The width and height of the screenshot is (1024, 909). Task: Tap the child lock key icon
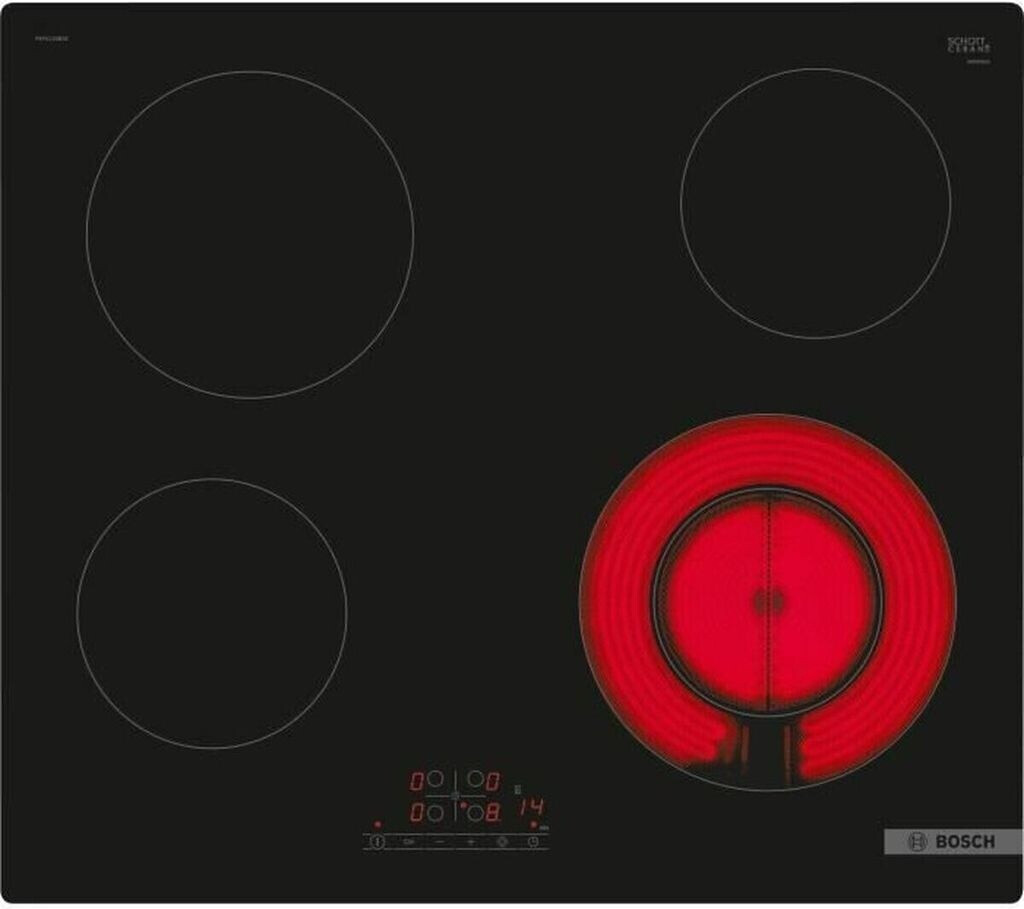pos(408,842)
